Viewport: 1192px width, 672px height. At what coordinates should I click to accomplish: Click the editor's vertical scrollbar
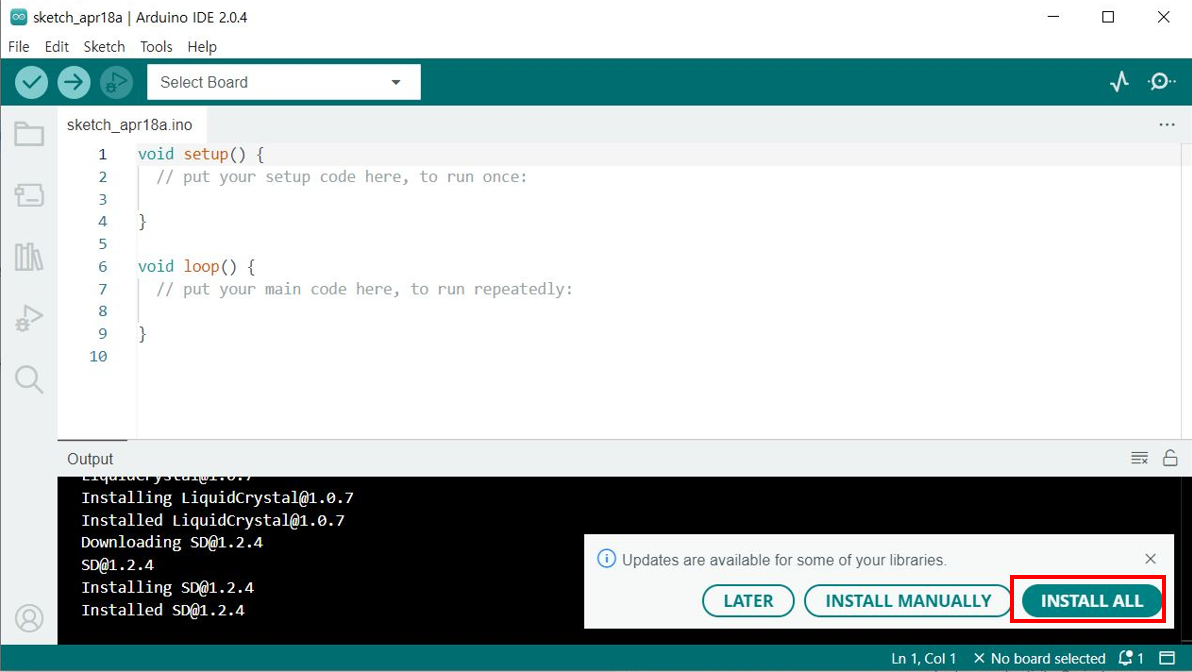point(1186,289)
